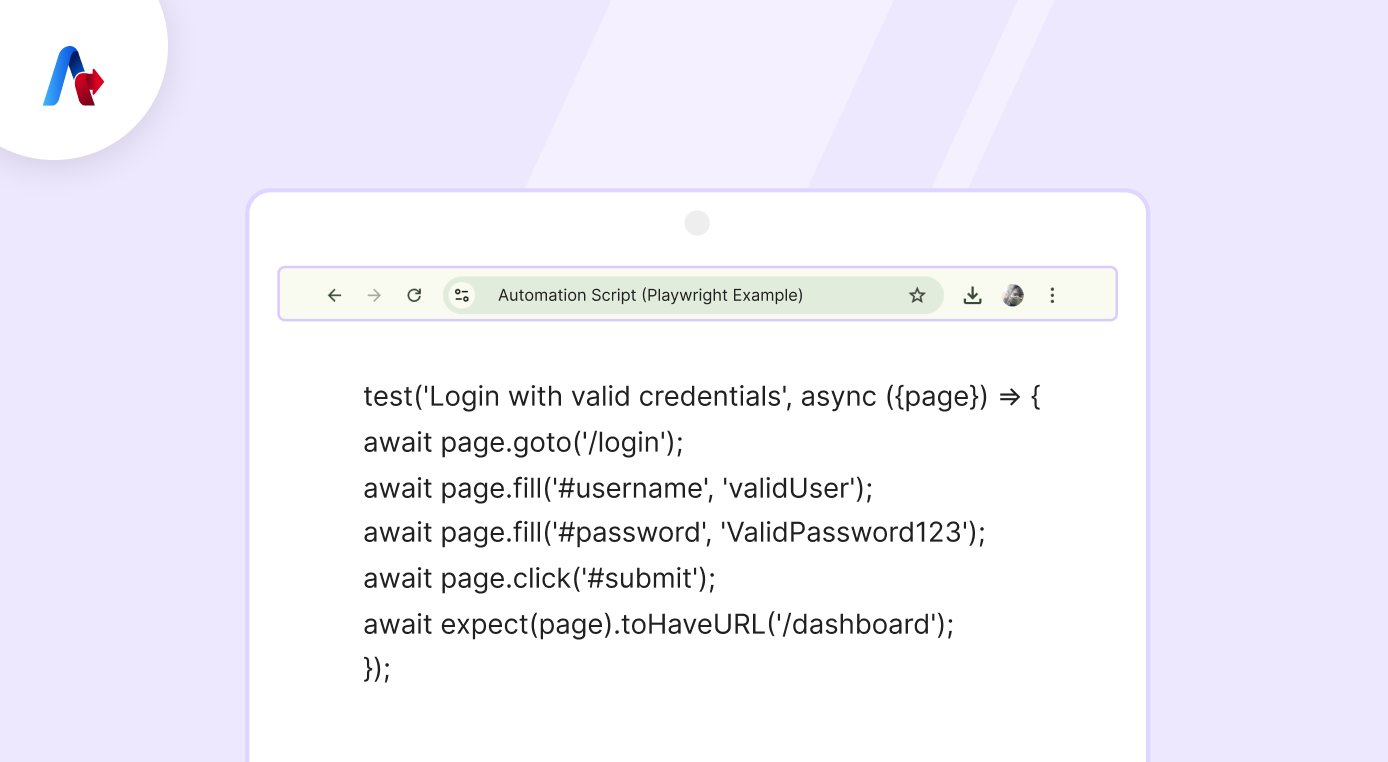Screen dimensions: 1388x762
Task: Click the line test('Login with valid credentials'
Action: (x=702, y=397)
